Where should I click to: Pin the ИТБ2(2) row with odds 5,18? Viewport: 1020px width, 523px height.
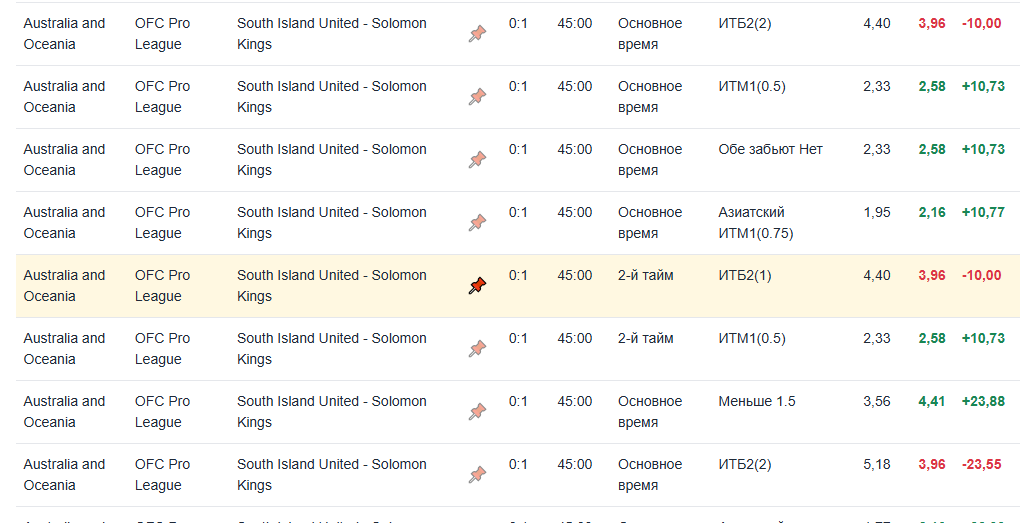[x=477, y=475]
